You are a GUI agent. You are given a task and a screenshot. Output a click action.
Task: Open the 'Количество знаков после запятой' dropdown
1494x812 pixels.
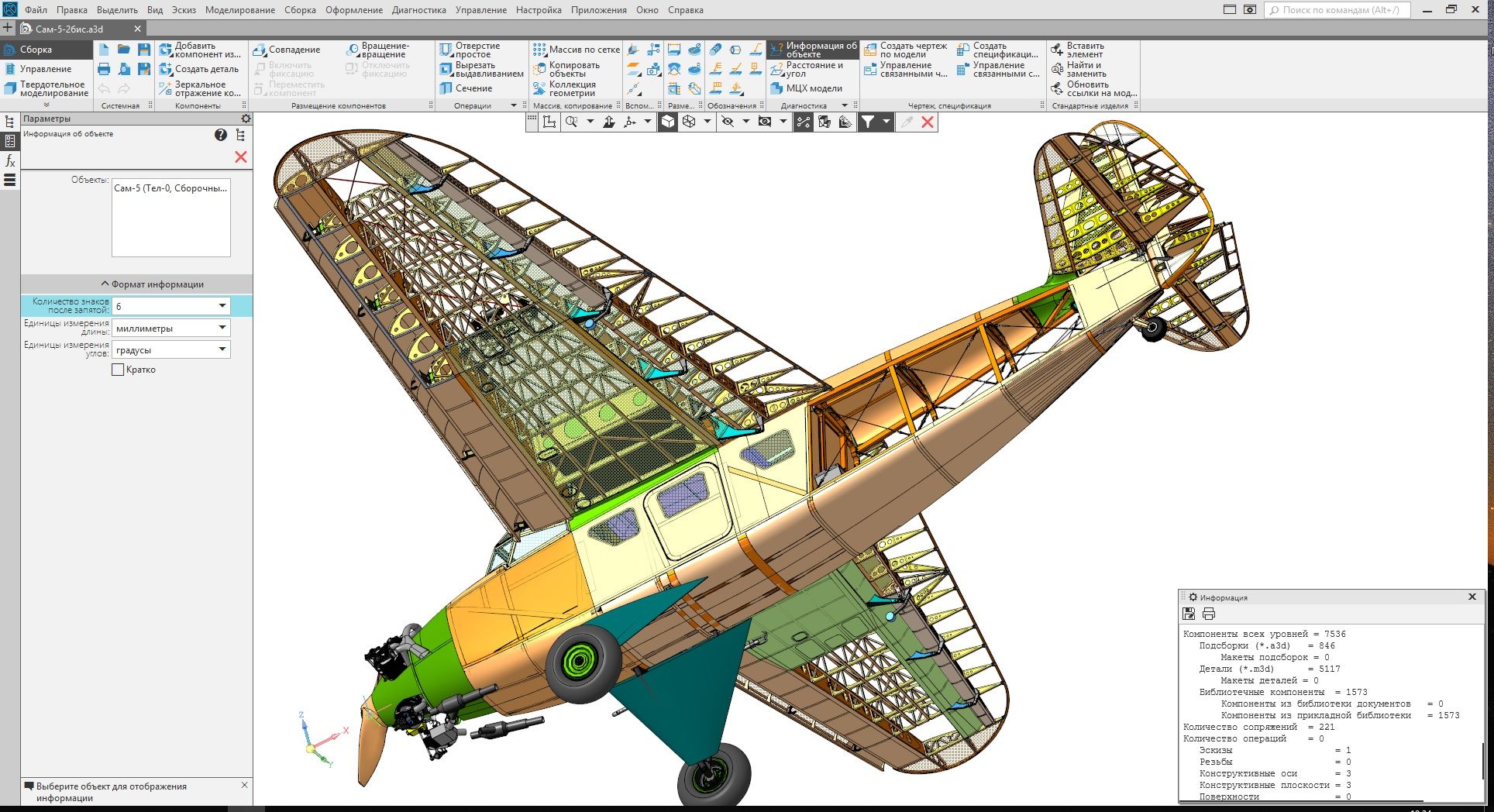(222, 306)
